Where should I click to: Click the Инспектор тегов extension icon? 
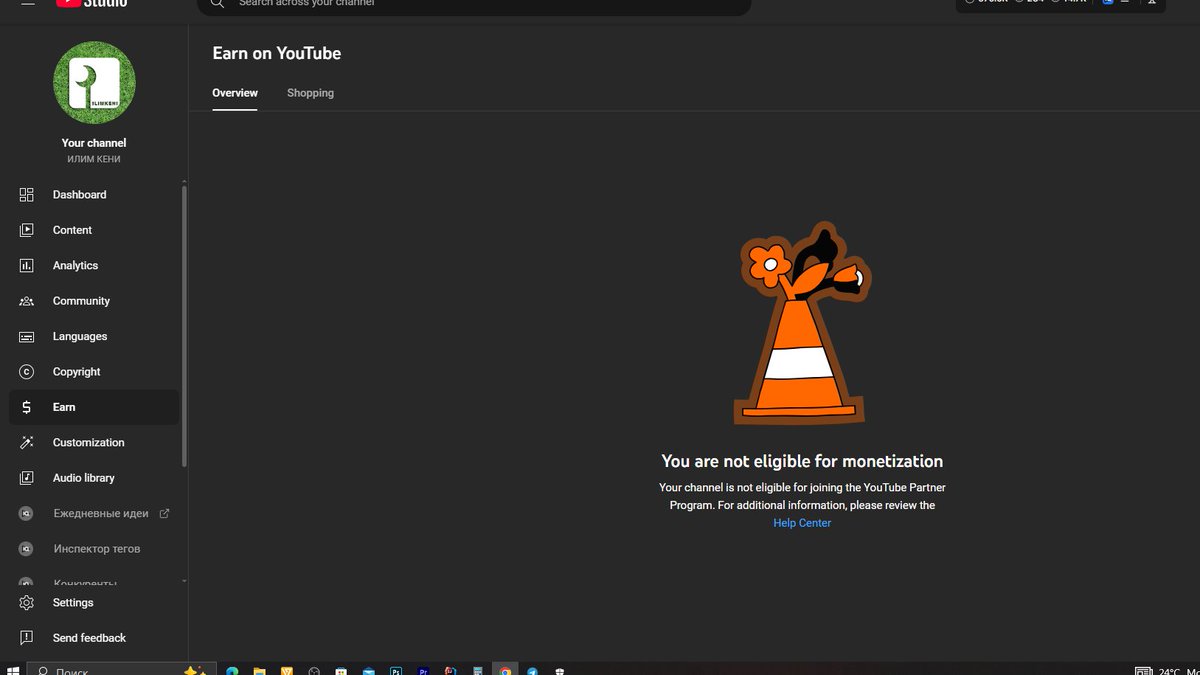[x=27, y=549]
